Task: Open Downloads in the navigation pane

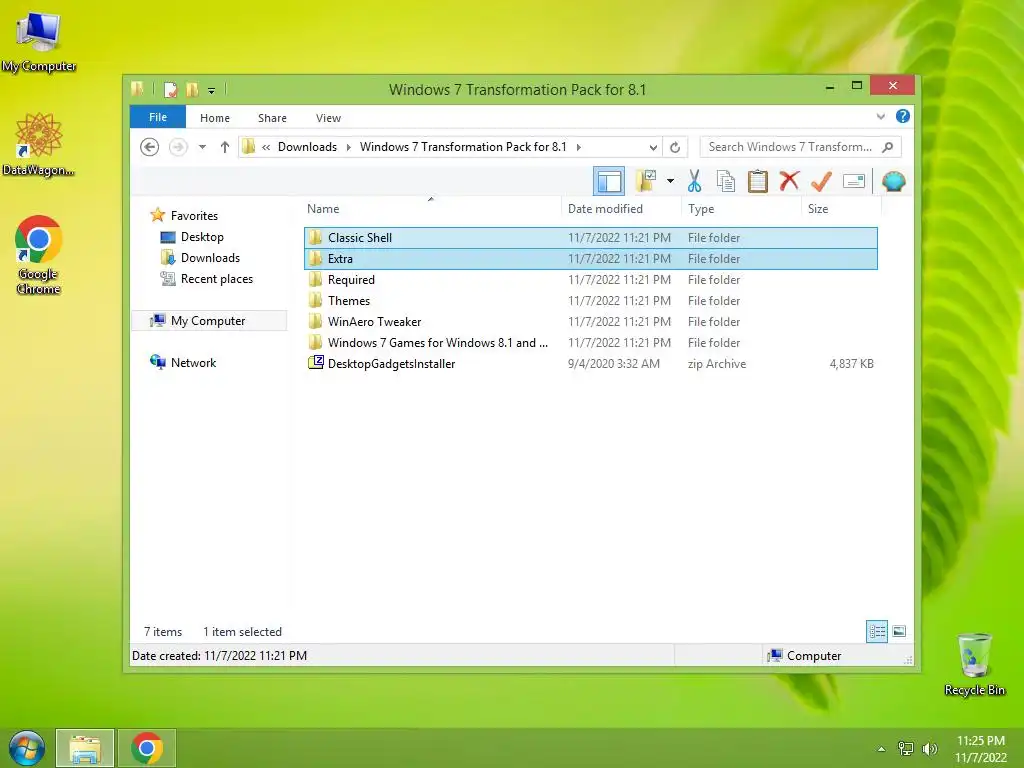Action: click(200, 257)
